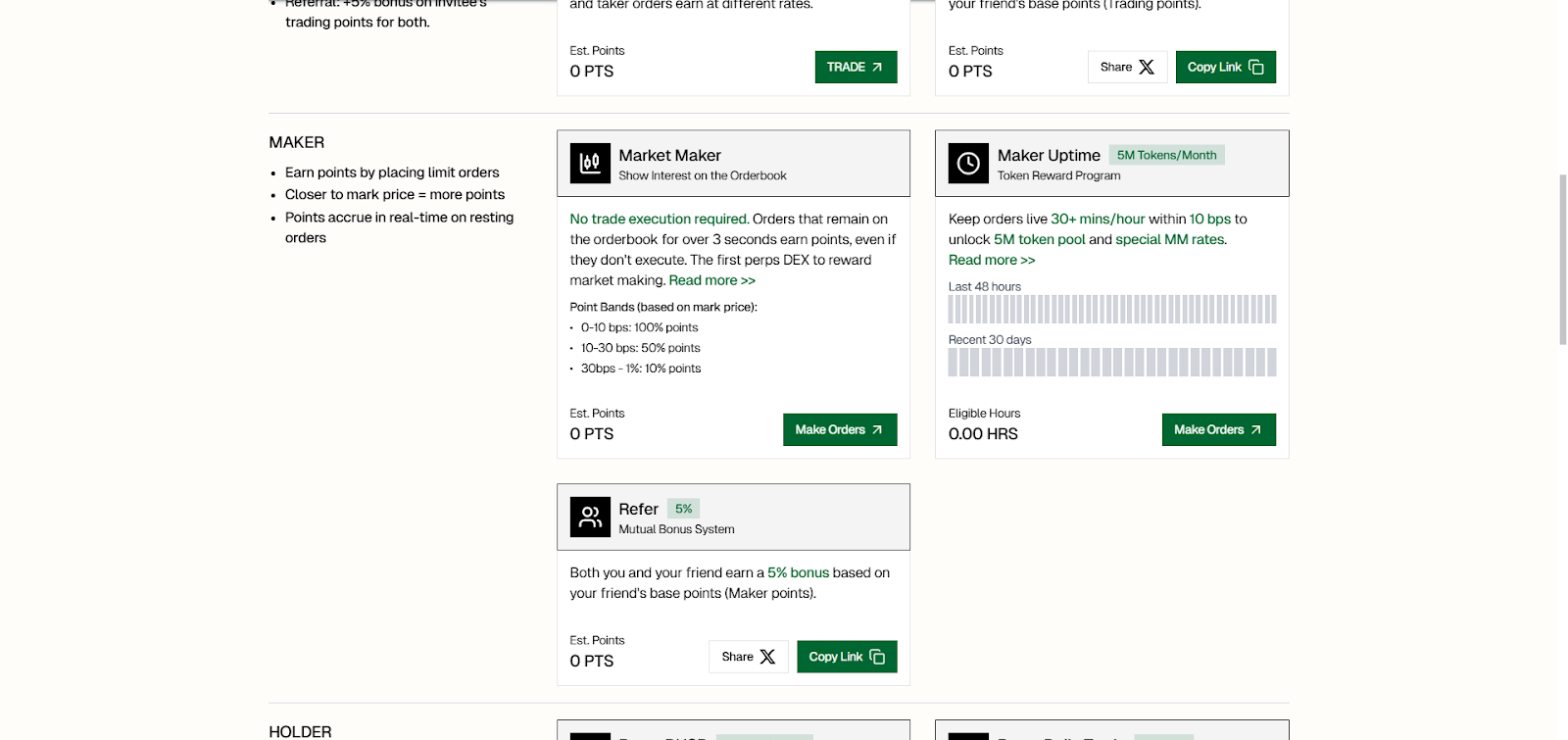This screenshot has width=1568, height=740.
Task: Click the Refer people icon
Action: click(590, 518)
